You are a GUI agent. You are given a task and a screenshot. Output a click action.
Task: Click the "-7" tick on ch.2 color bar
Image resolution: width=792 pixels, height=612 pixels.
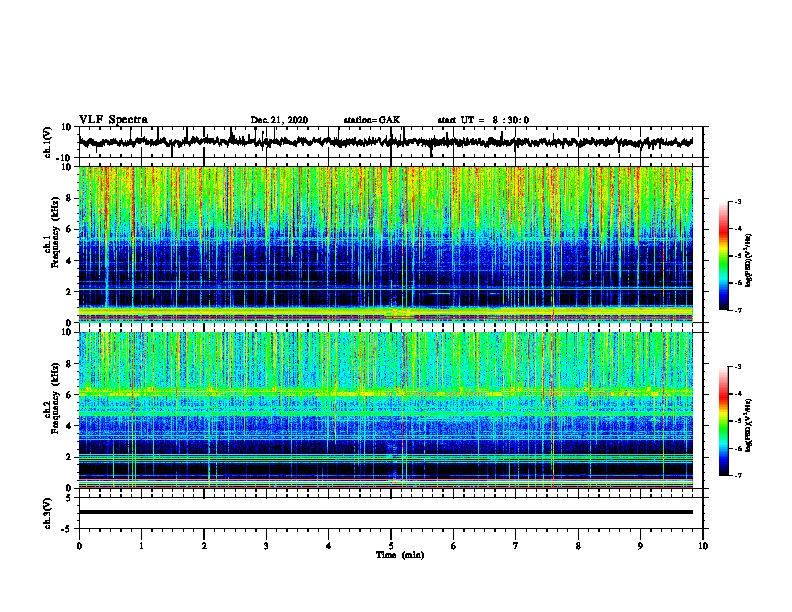click(738, 475)
